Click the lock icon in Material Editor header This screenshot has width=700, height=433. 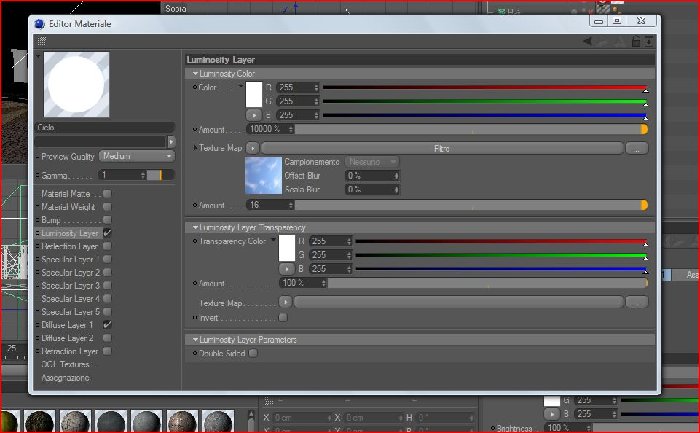tap(636, 42)
